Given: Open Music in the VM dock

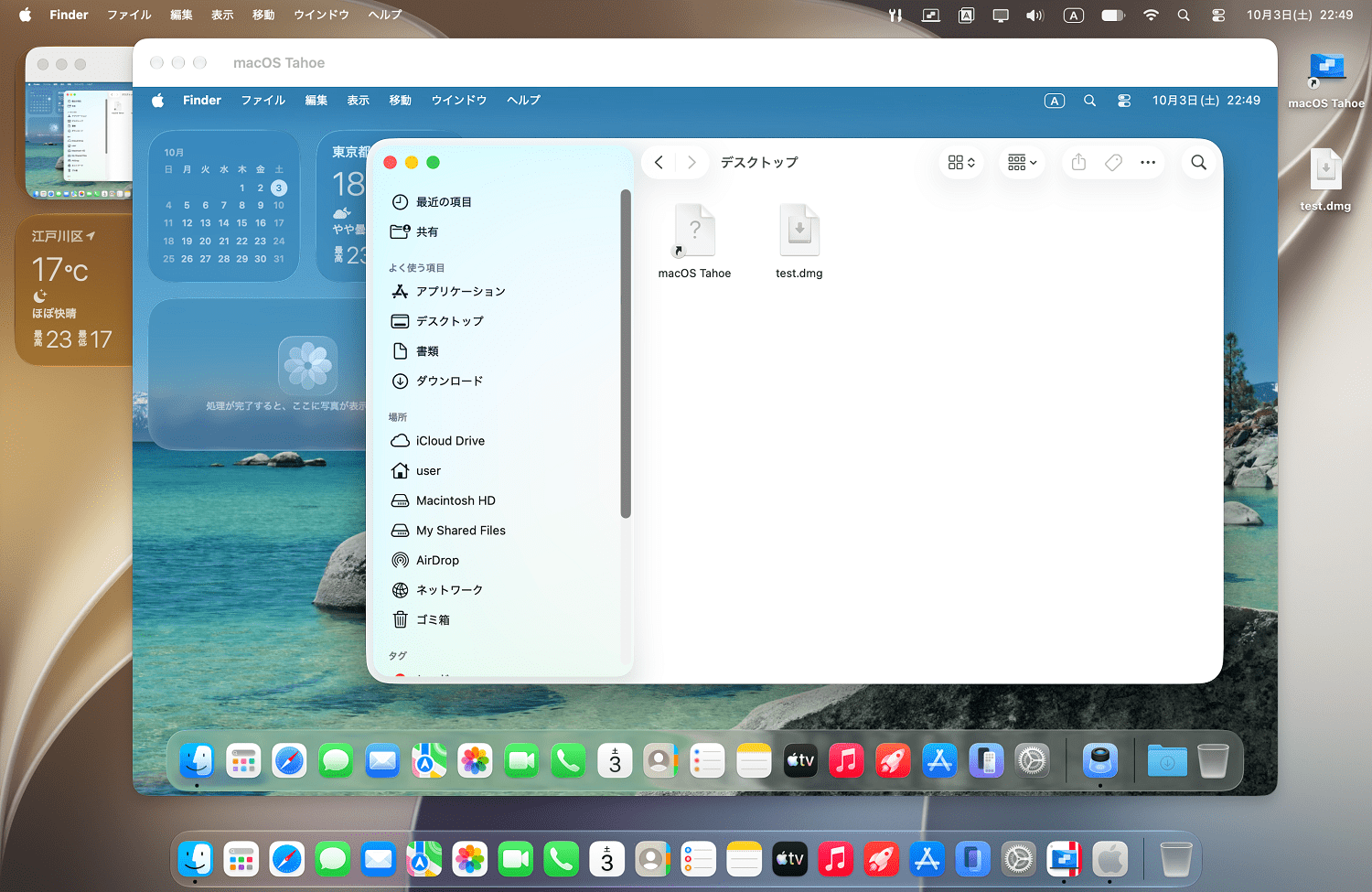Looking at the screenshot, I should click(x=847, y=760).
